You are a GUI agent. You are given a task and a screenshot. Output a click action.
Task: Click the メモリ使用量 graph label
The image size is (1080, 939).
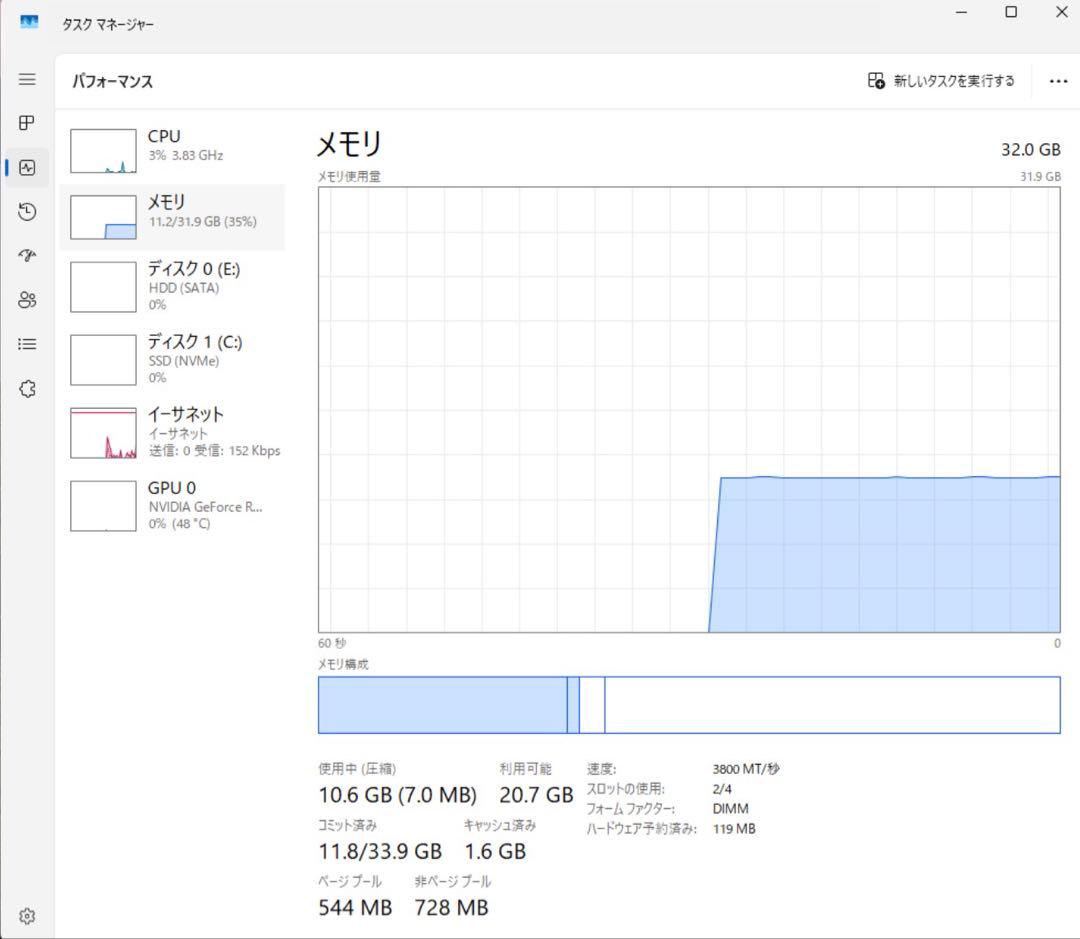point(349,176)
